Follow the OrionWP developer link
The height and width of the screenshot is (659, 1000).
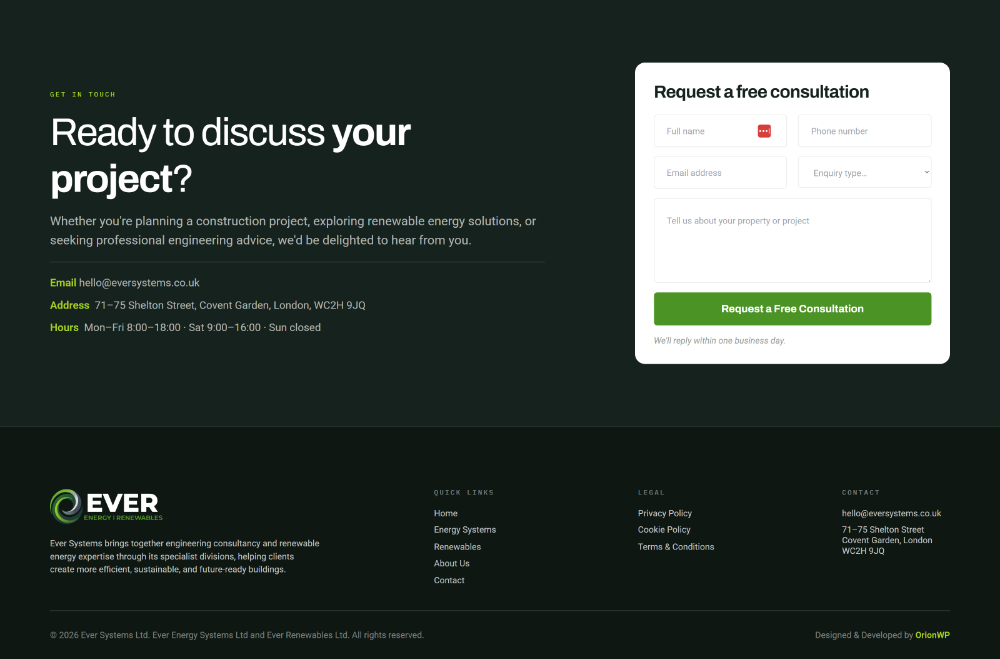(932, 635)
